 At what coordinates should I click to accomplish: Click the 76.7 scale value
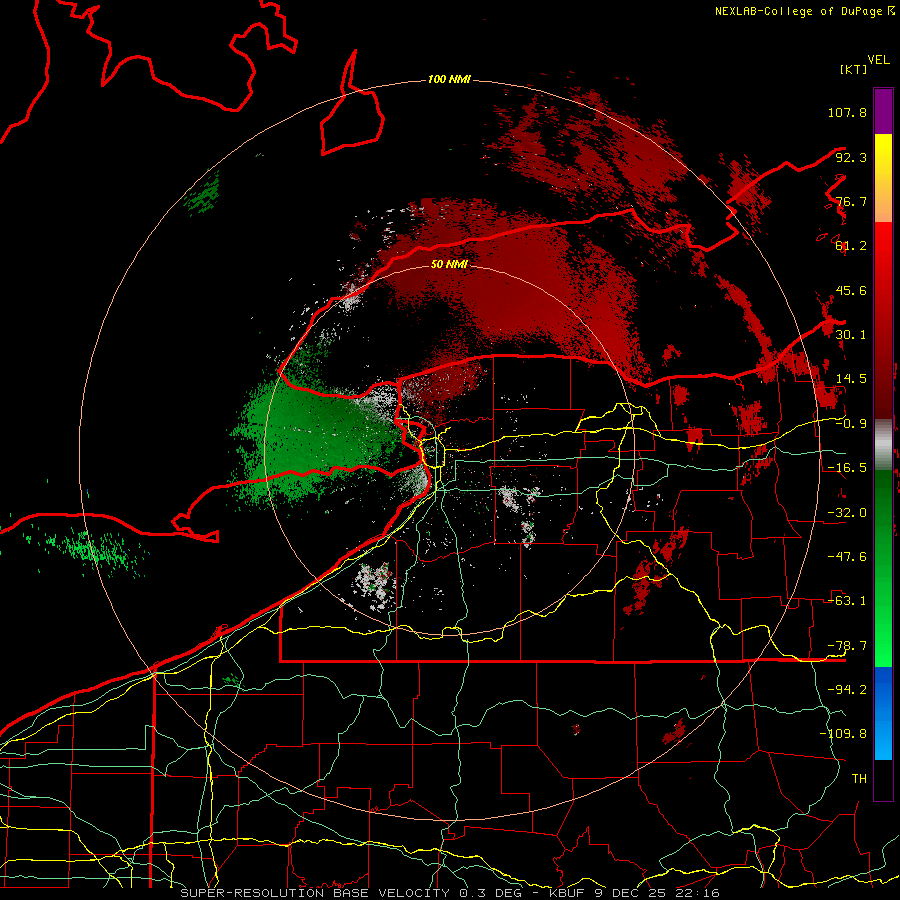[x=851, y=201]
